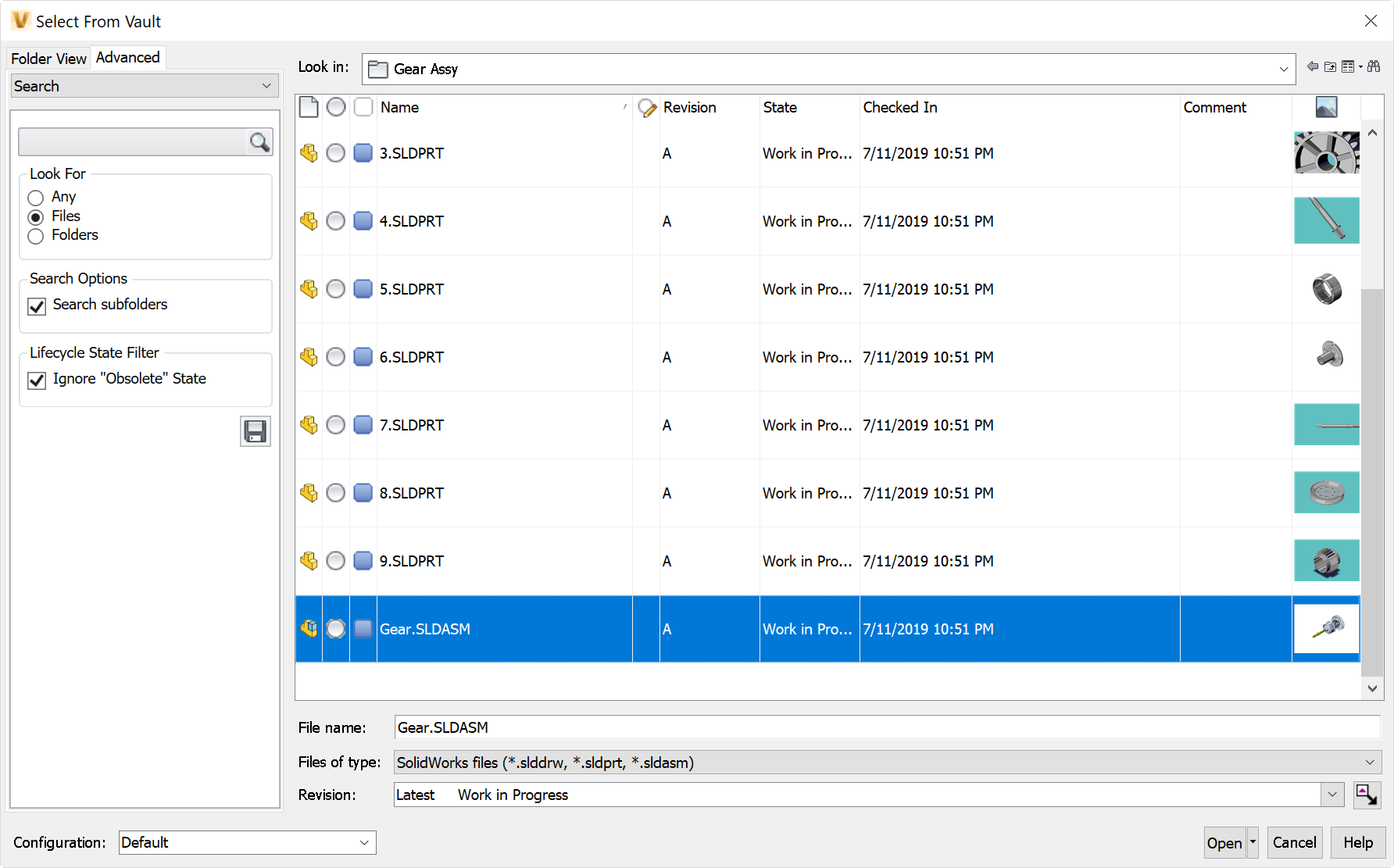Image resolution: width=1394 pixels, height=868 pixels.
Task: Click the Open button's dropdown arrow
Action: click(1253, 842)
